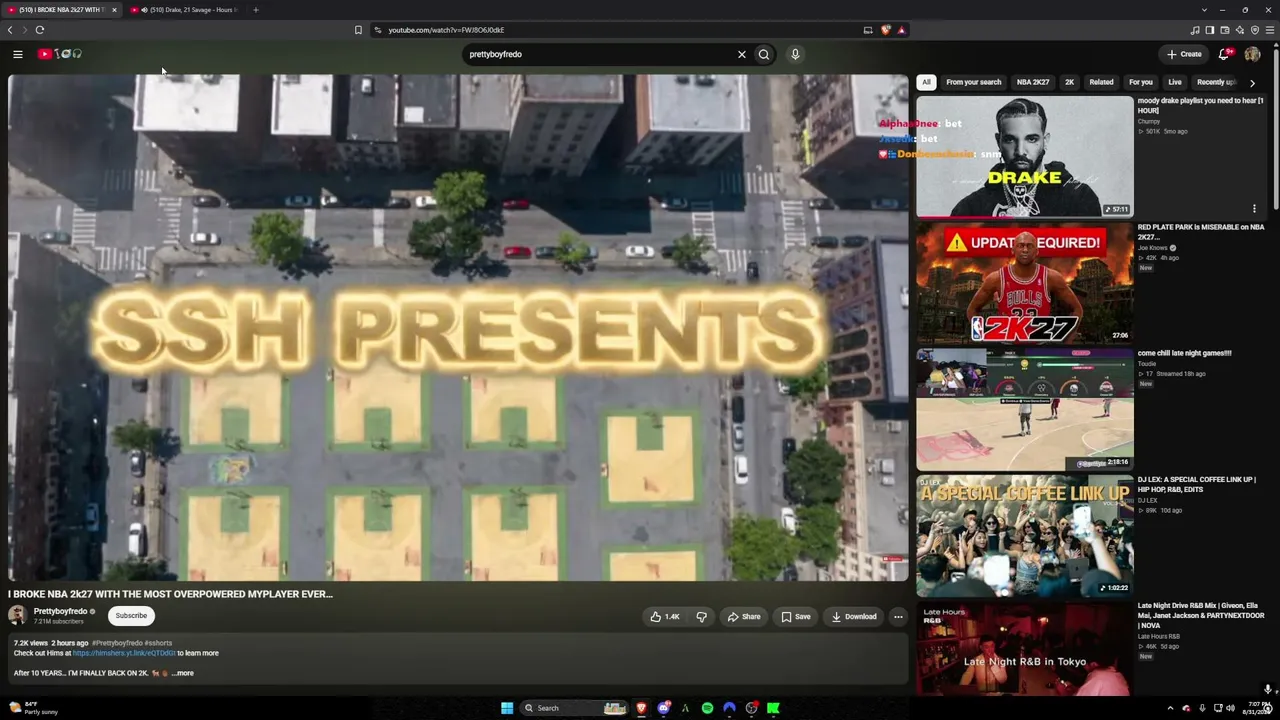Open the Windows Start menu
The height and width of the screenshot is (720, 1280).
507,708
